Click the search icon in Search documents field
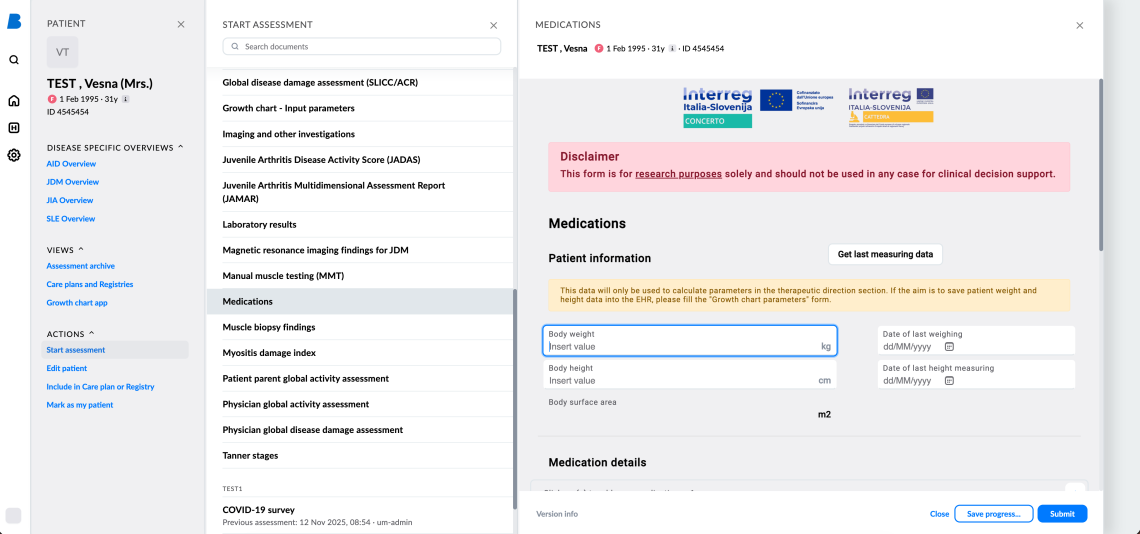 235,47
